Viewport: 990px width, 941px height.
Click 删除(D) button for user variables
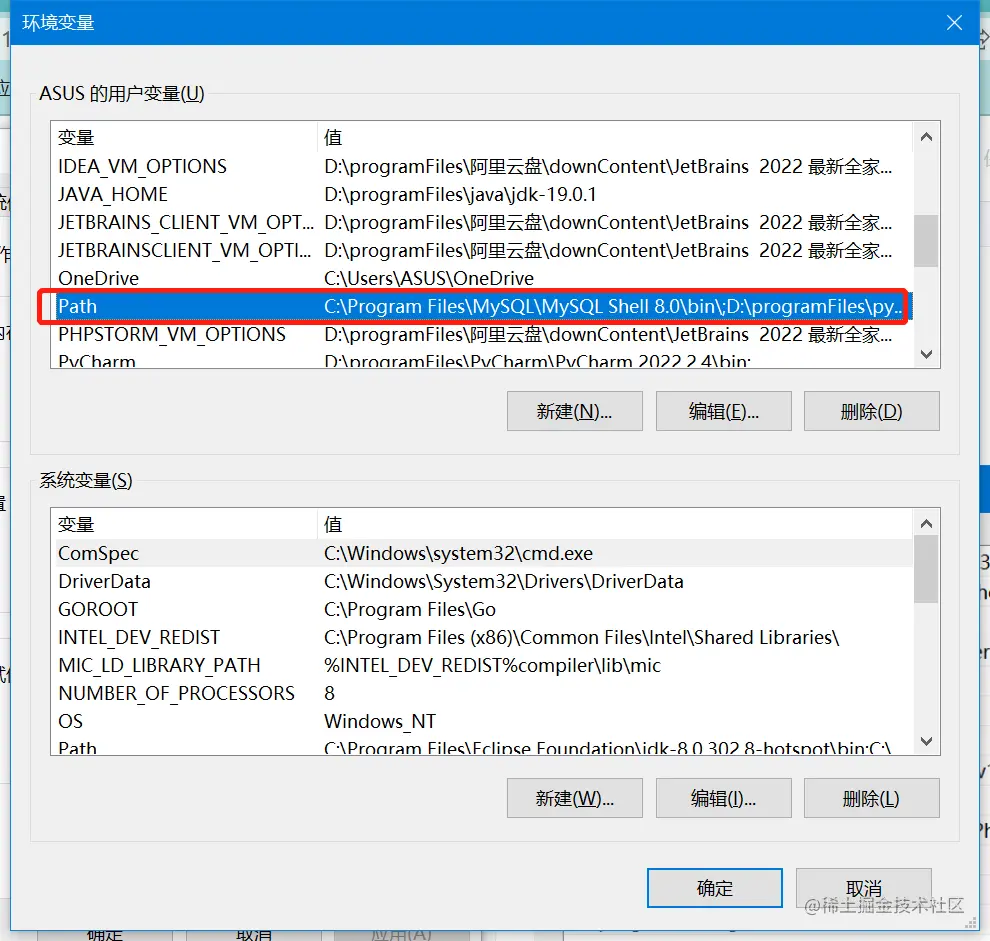(871, 411)
